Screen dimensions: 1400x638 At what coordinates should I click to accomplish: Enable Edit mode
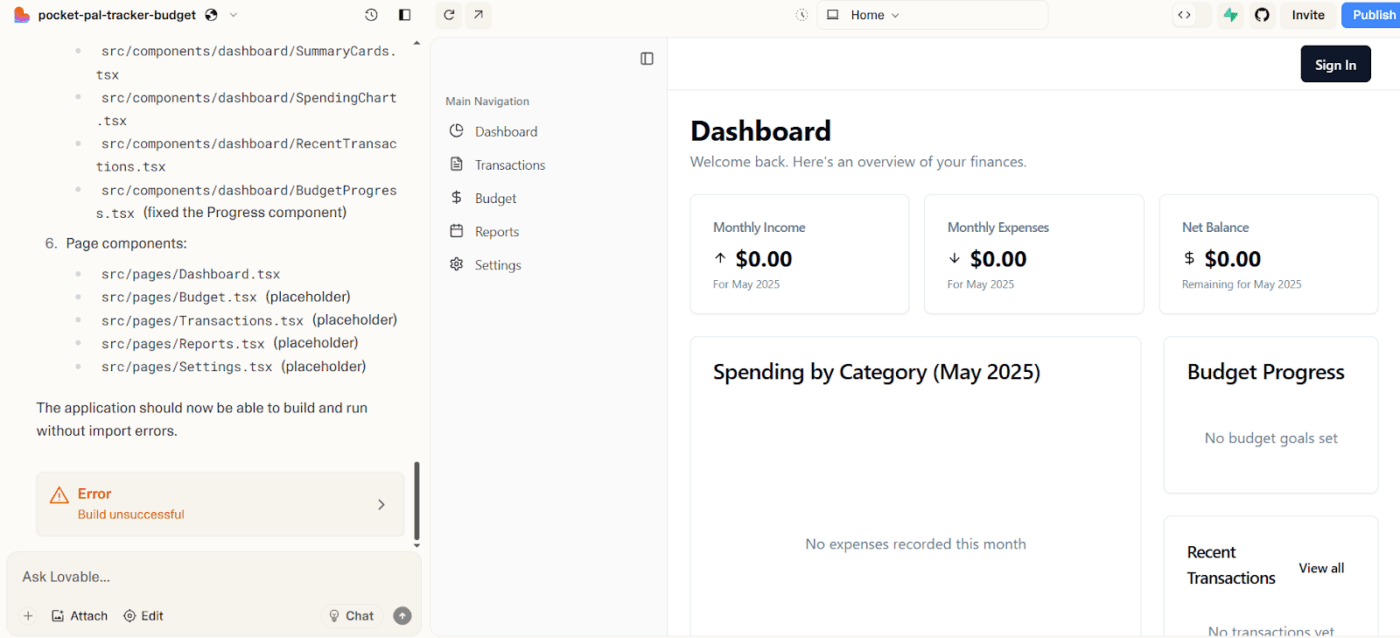coord(143,615)
